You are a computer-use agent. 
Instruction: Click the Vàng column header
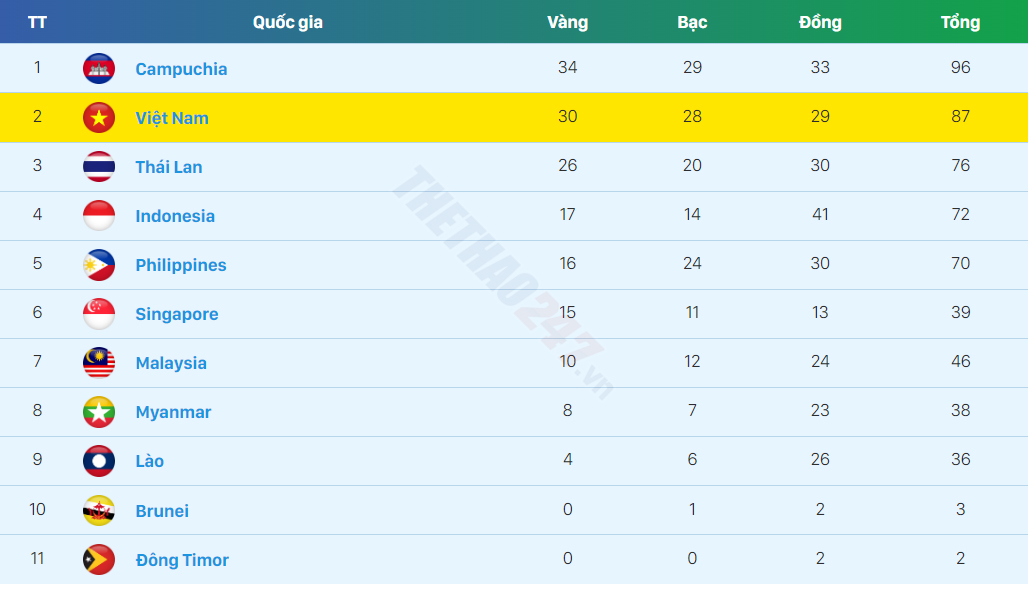coord(568,22)
